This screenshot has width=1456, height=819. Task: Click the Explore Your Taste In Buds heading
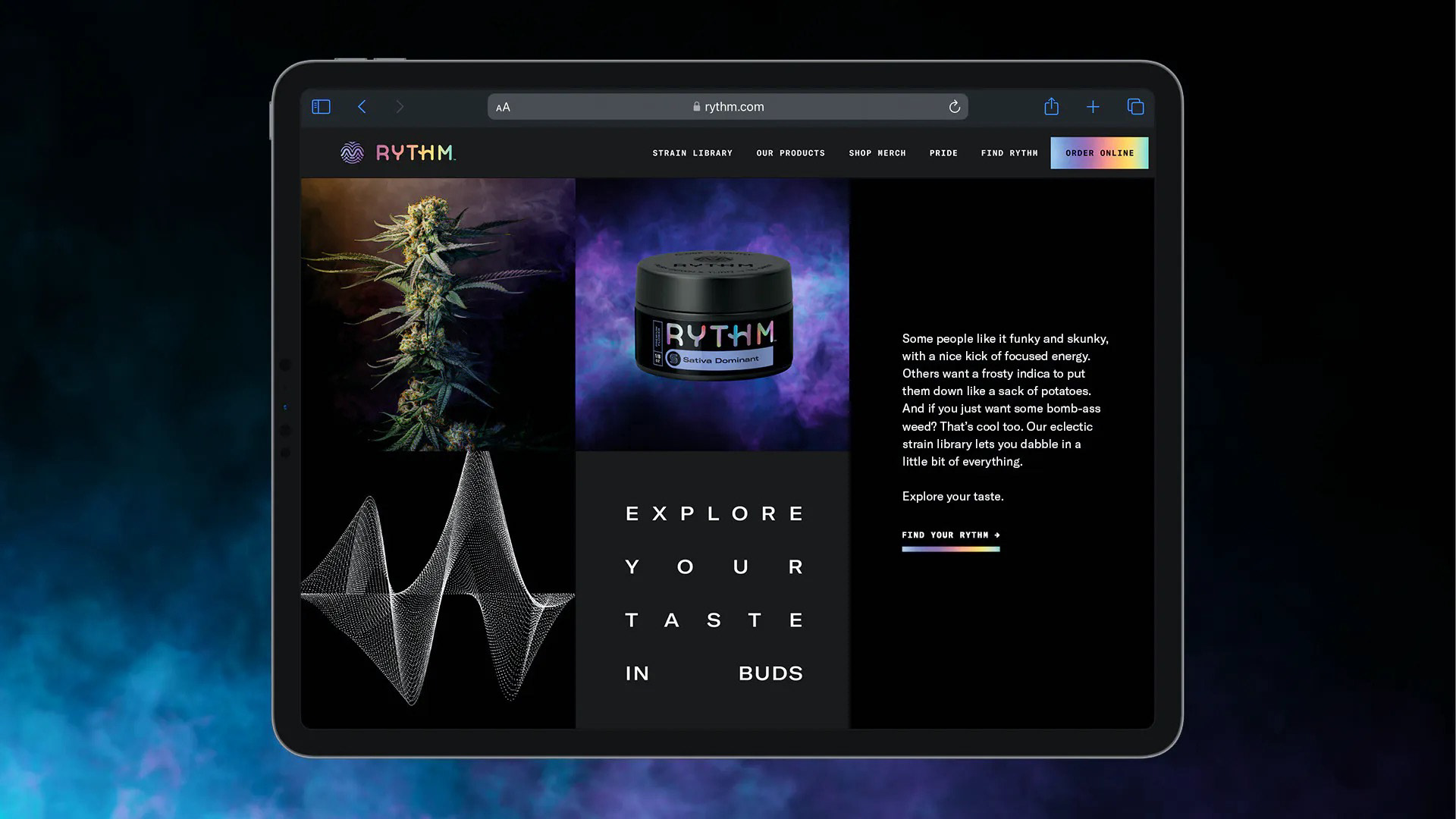714,593
